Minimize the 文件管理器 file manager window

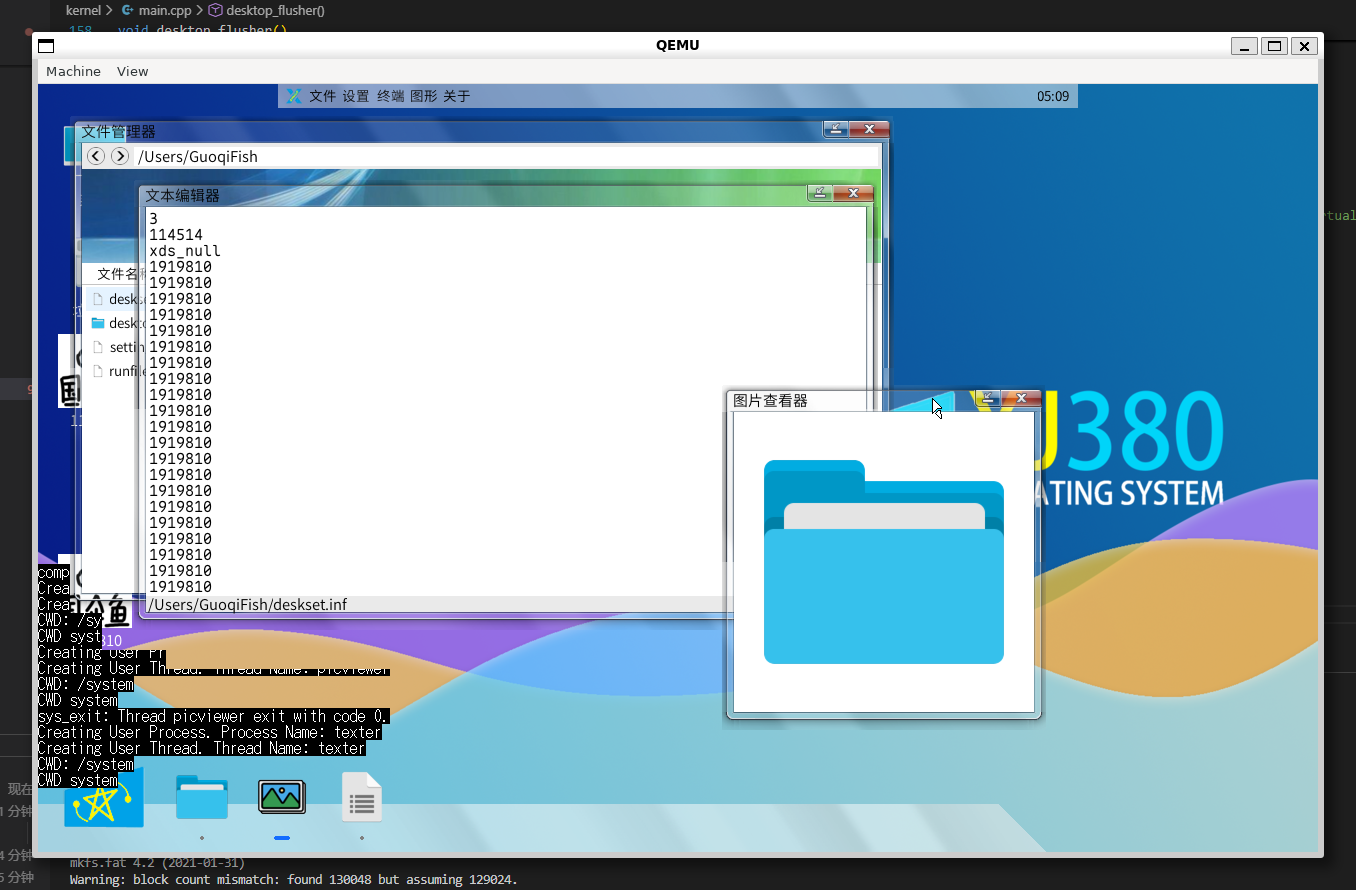[836, 129]
